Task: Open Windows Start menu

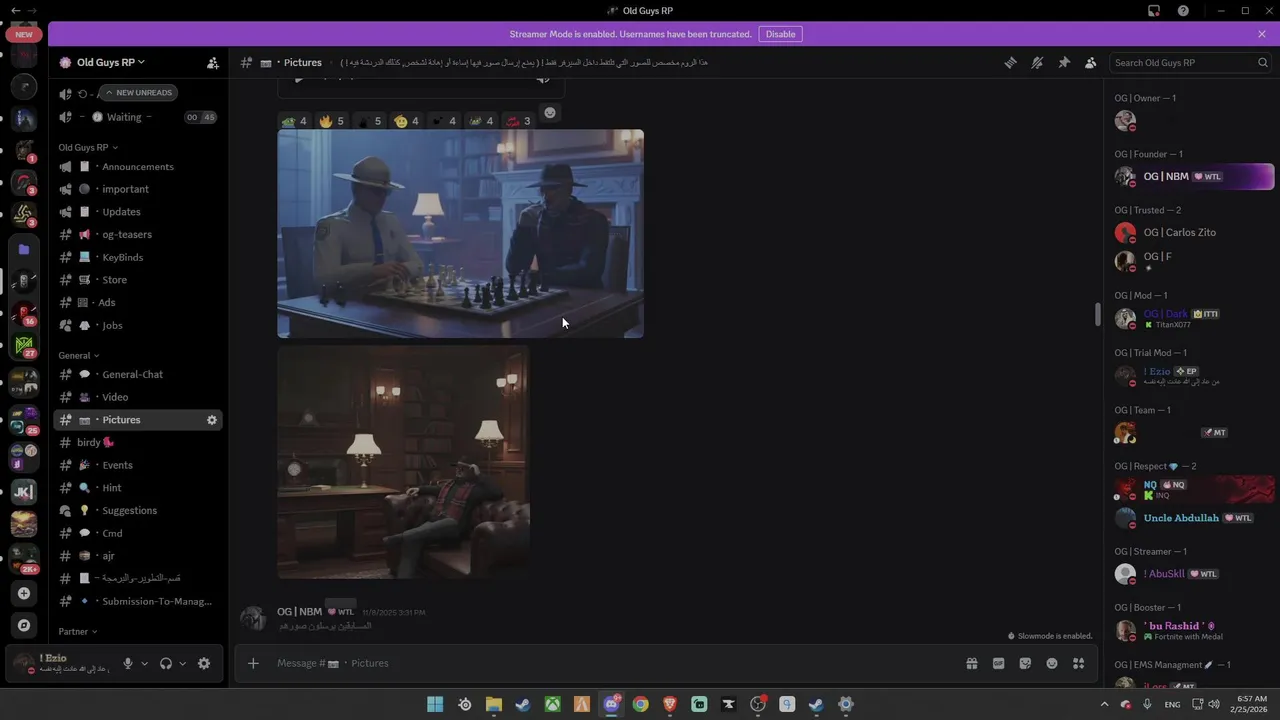Action: 435,704
